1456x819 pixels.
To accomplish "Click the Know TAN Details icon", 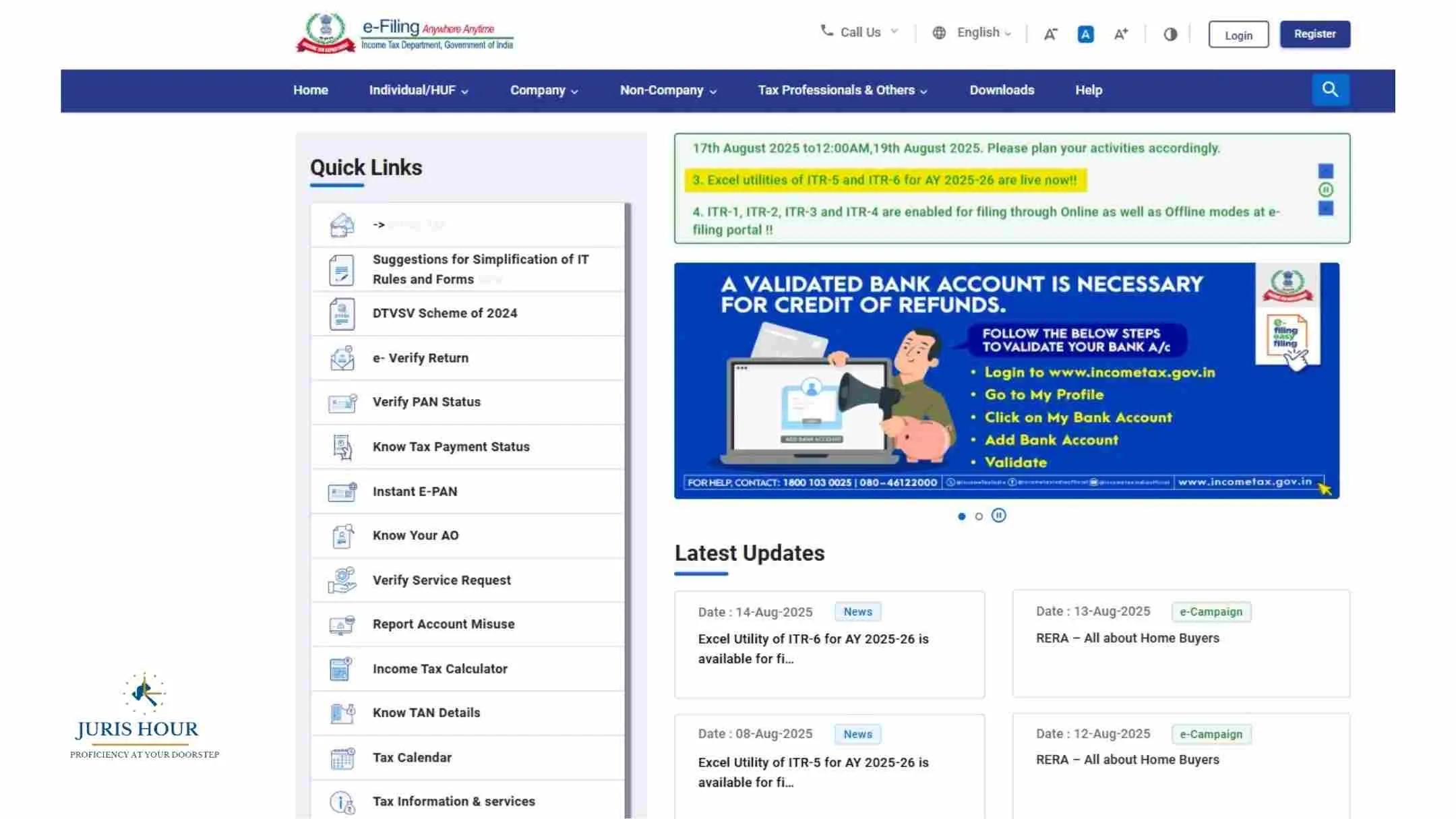I will pos(342,713).
